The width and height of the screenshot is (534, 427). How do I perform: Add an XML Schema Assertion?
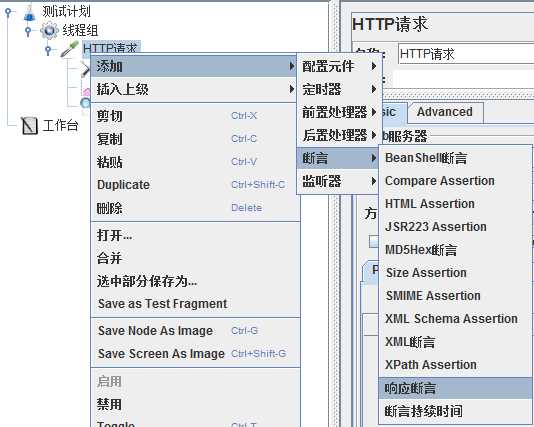point(455,319)
